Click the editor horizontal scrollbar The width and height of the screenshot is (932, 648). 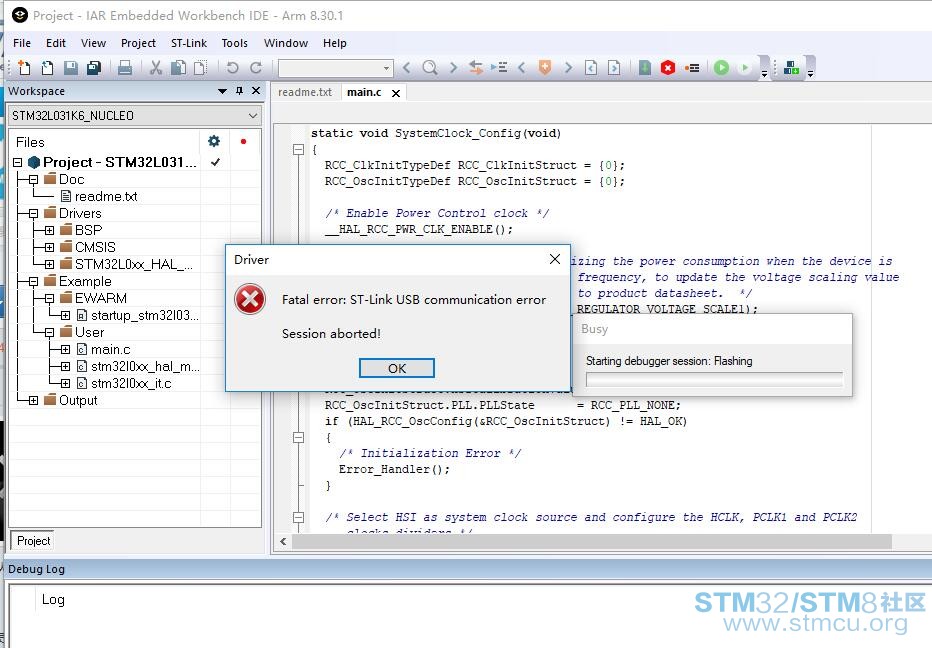pyautogui.click(x=591, y=541)
